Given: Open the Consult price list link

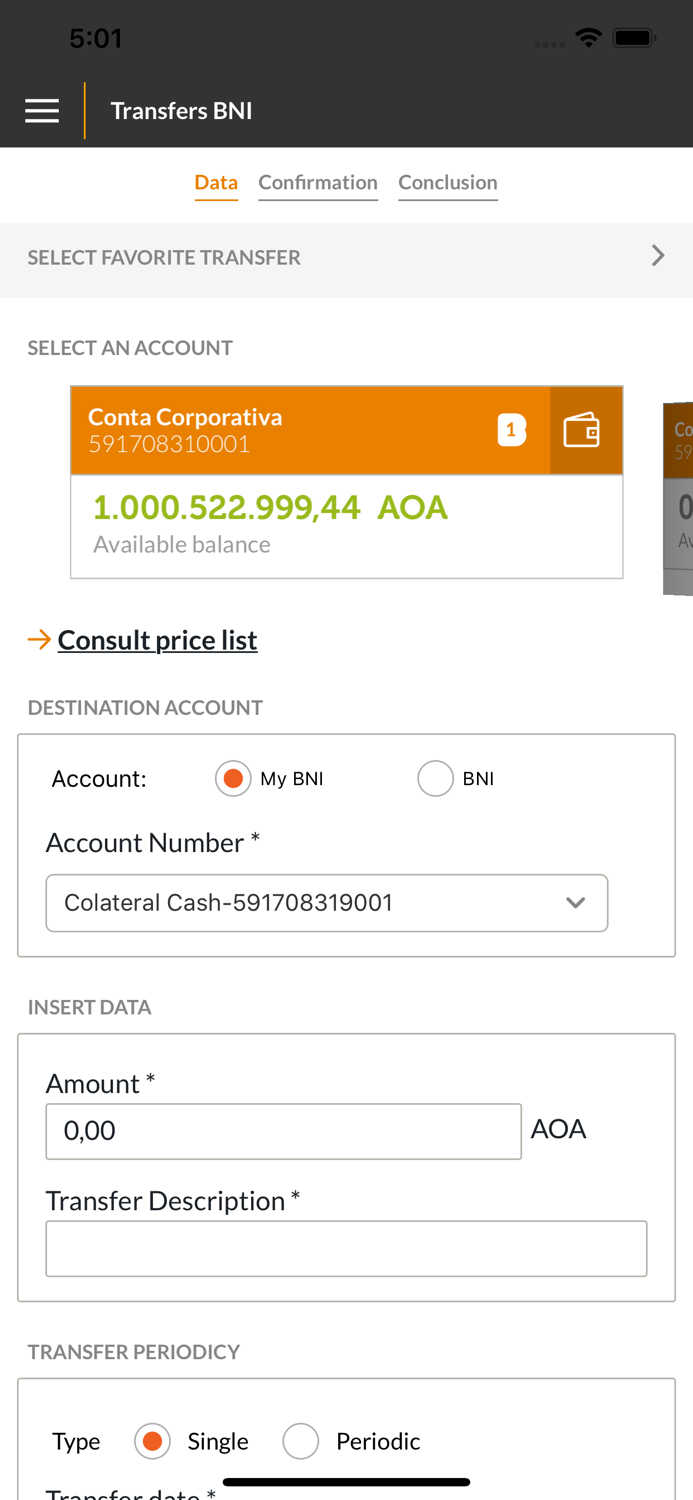Looking at the screenshot, I should pyautogui.click(x=157, y=640).
